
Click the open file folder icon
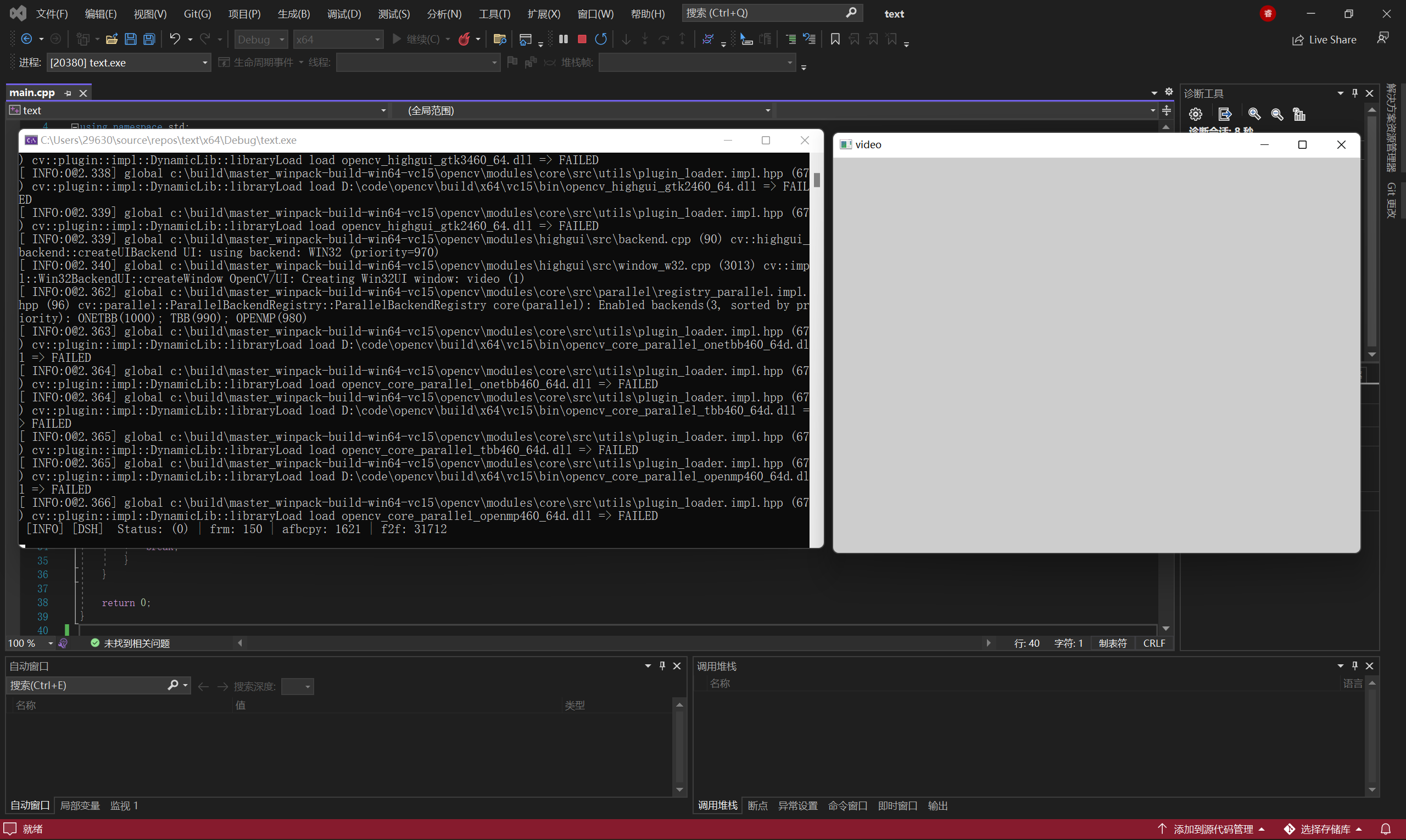[x=111, y=39]
